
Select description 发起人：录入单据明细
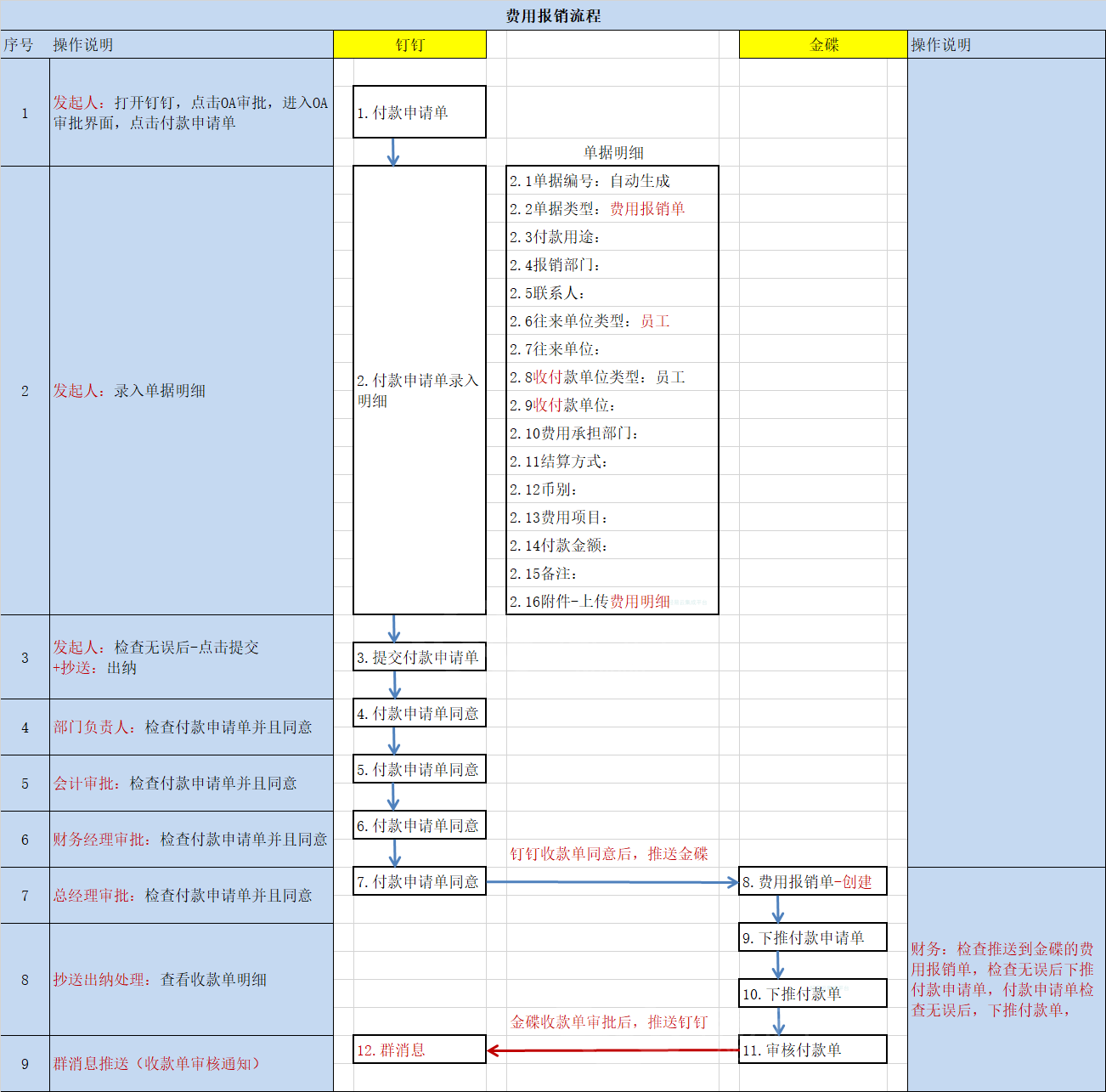[x=191, y=390]
